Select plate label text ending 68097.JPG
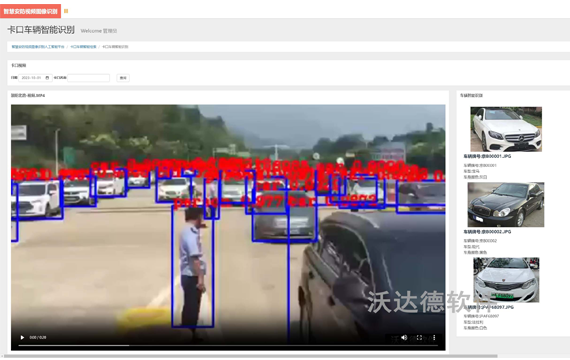The image size is (570, 360). point(489,307)
